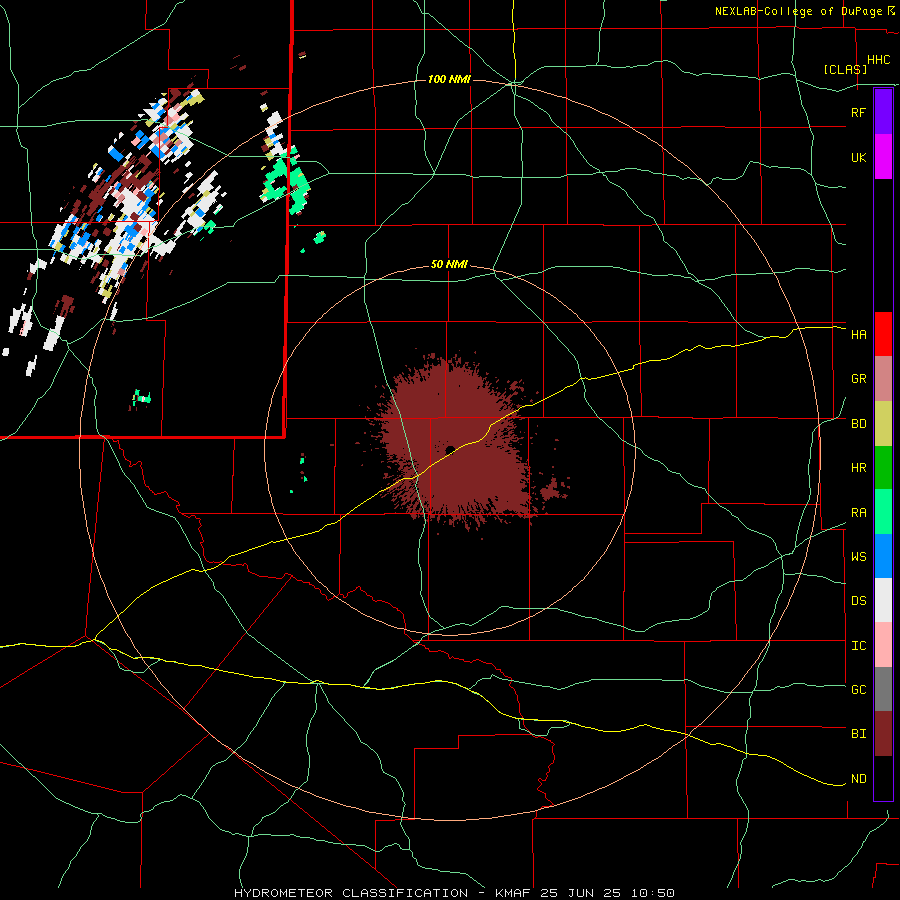Image resolution: width=900 pixels, height=900 pixels.
Task: Click the yellow BD swatch in the legend
Action: coord(883,424)
